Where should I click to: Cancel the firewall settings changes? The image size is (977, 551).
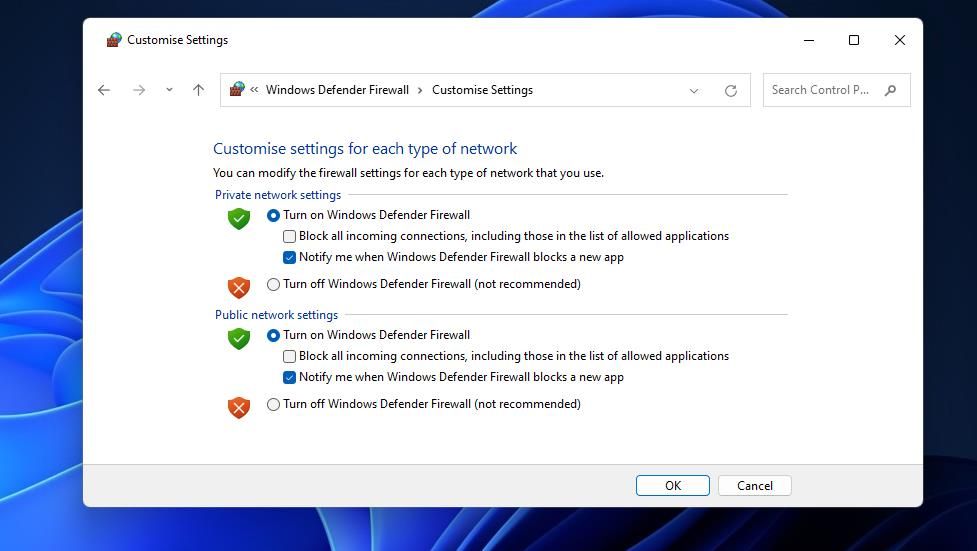tap(755, 486)
